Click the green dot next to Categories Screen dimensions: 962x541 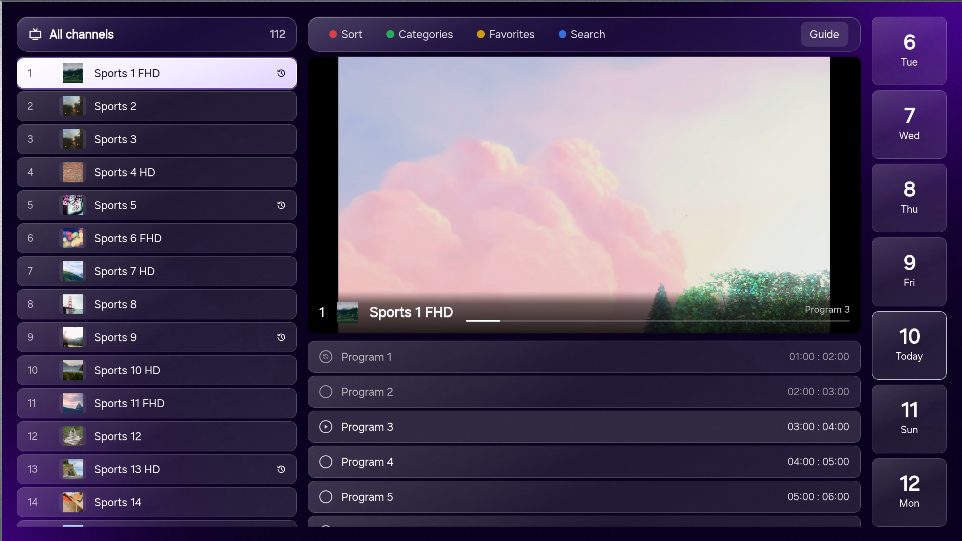(x=390, y=34)
